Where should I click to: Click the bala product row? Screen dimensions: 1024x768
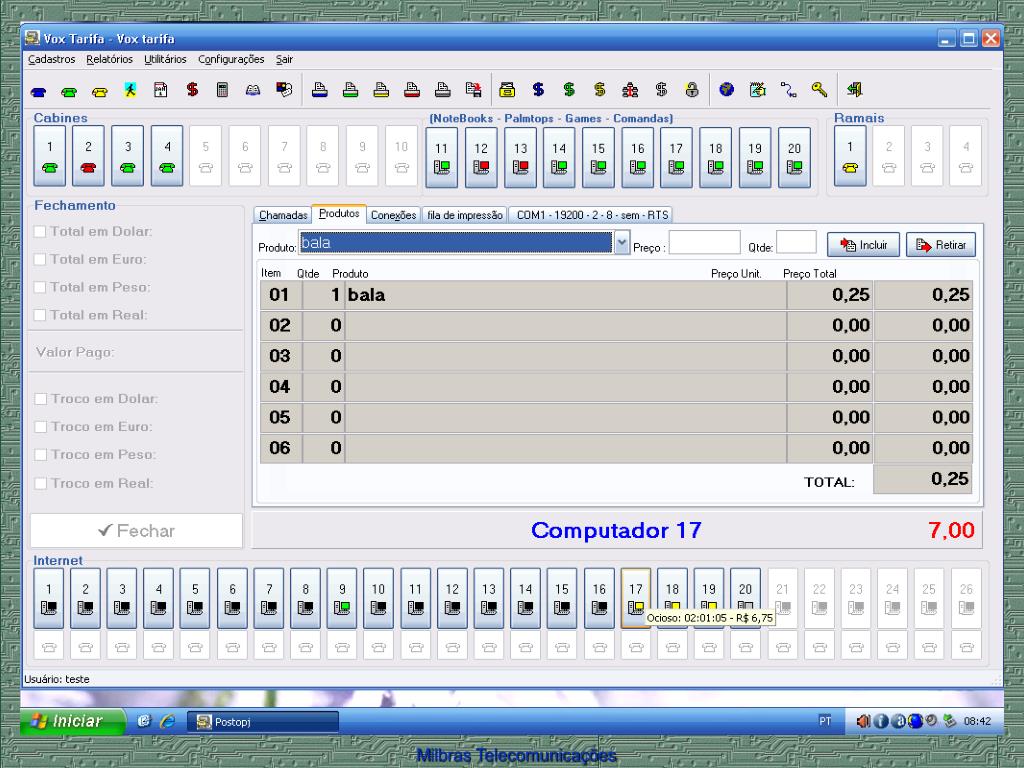616,295
